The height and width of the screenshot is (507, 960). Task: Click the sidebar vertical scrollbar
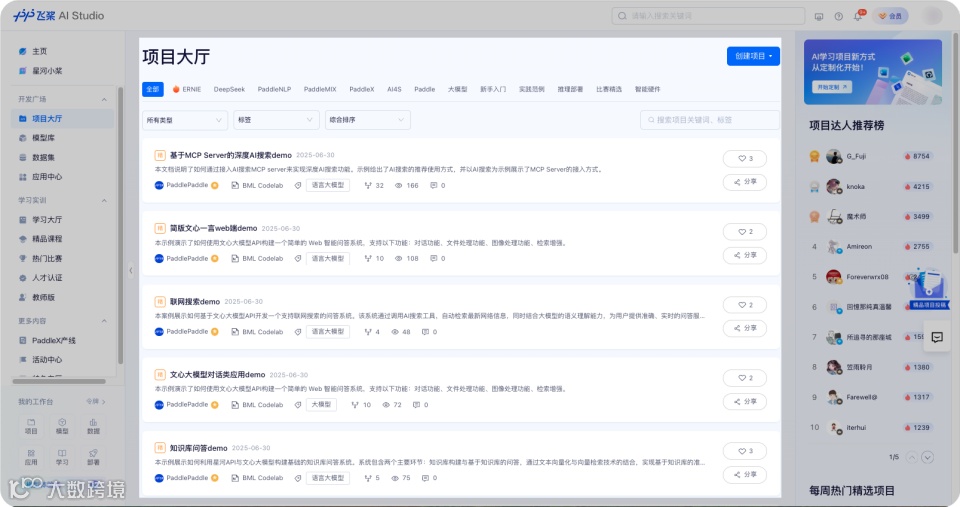point(121,225)
